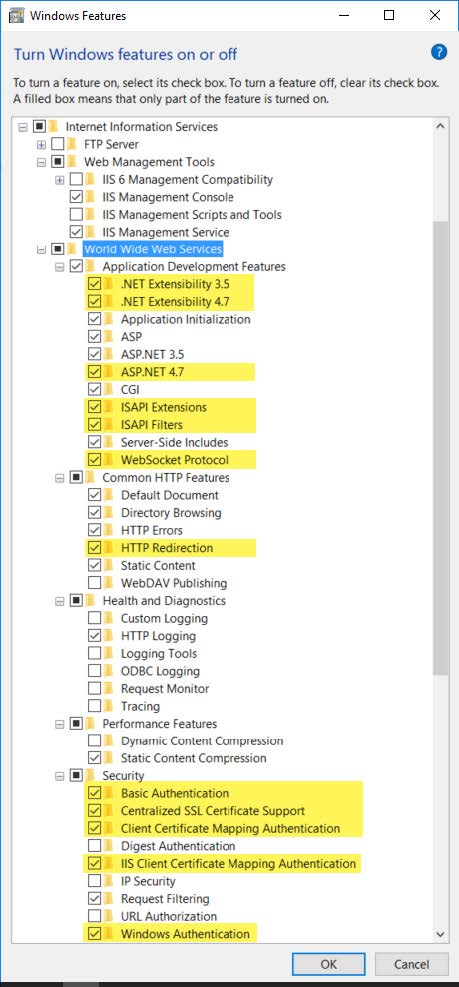Click folder icon next to Basic Authentication
The width and height of the screenshot is (459, 987).
point(110,793)
